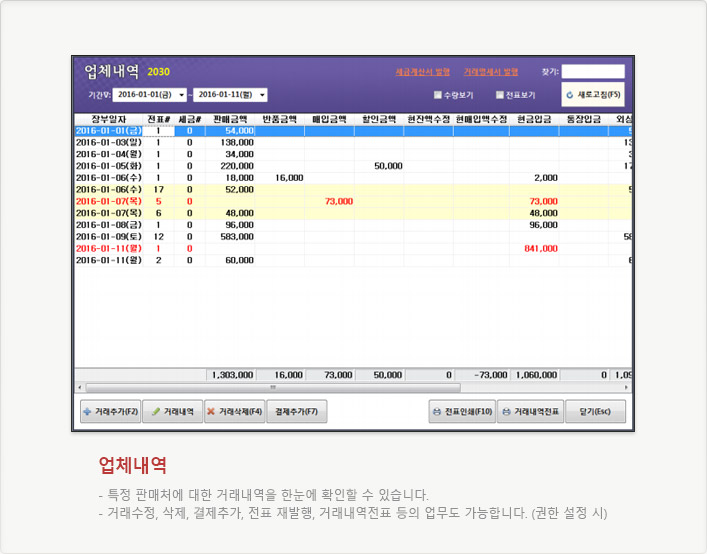Image resolution: width=707 pixels, height=554 pixels.
Task: Open the 세금계산서 발행 link
Action: (x=422, y=72)
